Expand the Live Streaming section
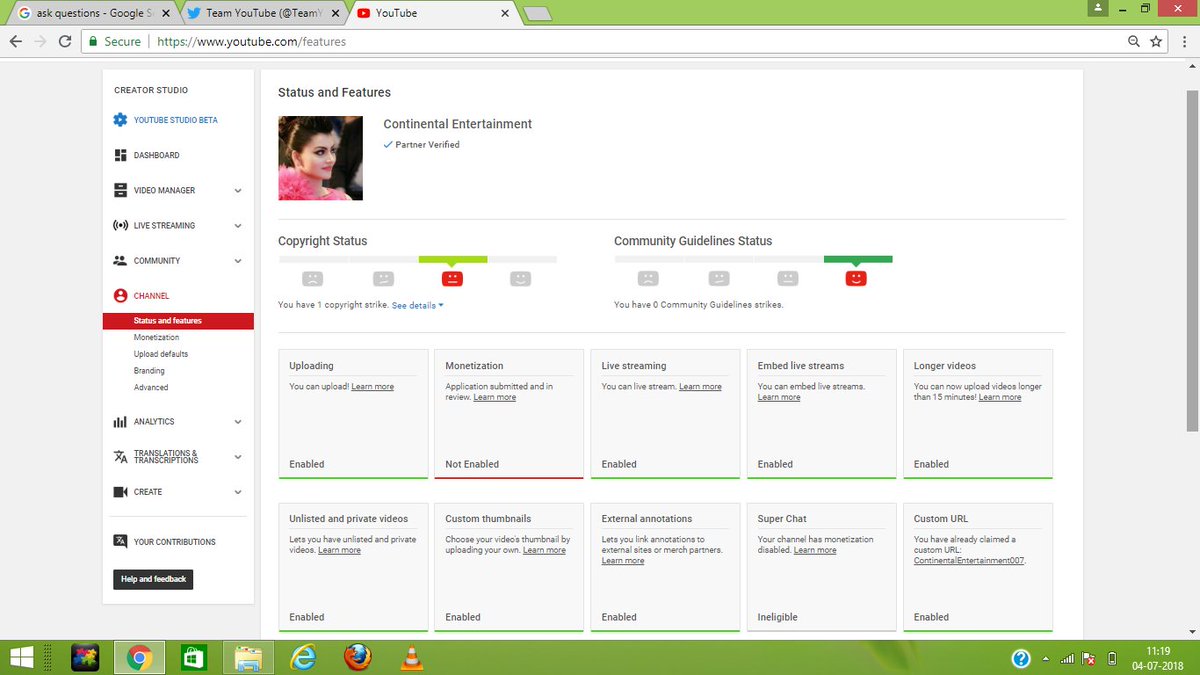The height and width of the screenshot is (675, 1200). pos(238,225)
